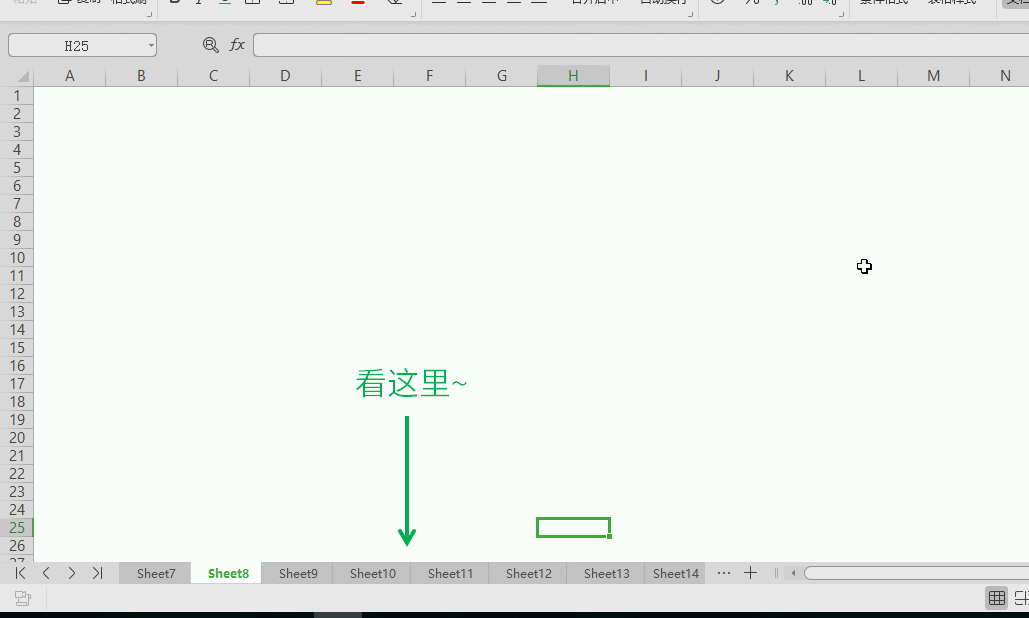Click the horizontal scrollbar left arrow

[793, 573]
